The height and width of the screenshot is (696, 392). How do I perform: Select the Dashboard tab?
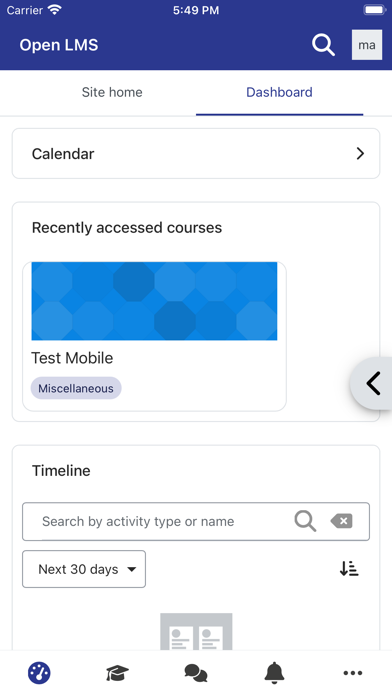click(x=279, y=92)
